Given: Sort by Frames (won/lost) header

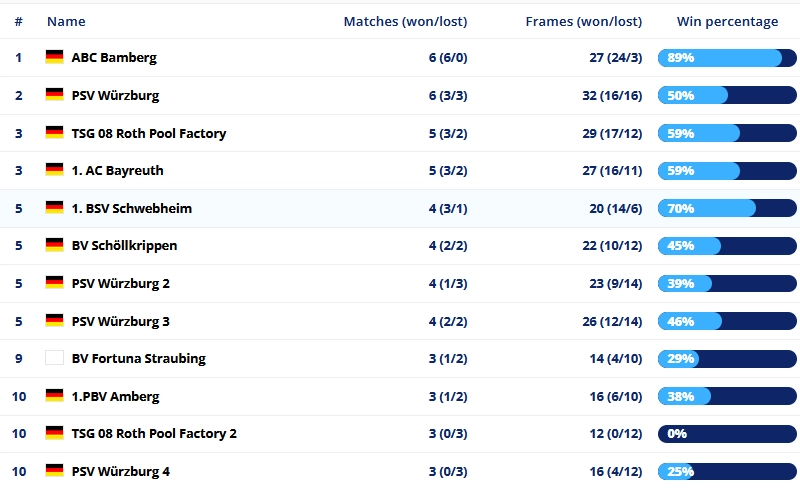Looking at the screenshot, I should [583, 21].
